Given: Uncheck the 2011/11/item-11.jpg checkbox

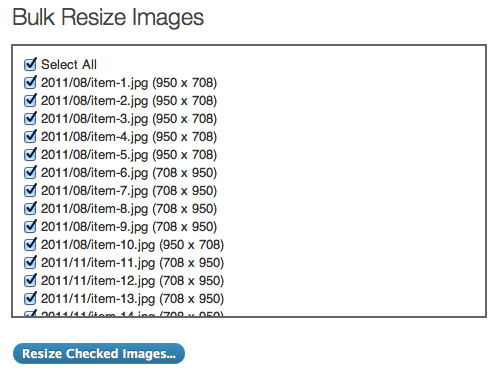Looking at the screenshot, I should coord(30,262).
